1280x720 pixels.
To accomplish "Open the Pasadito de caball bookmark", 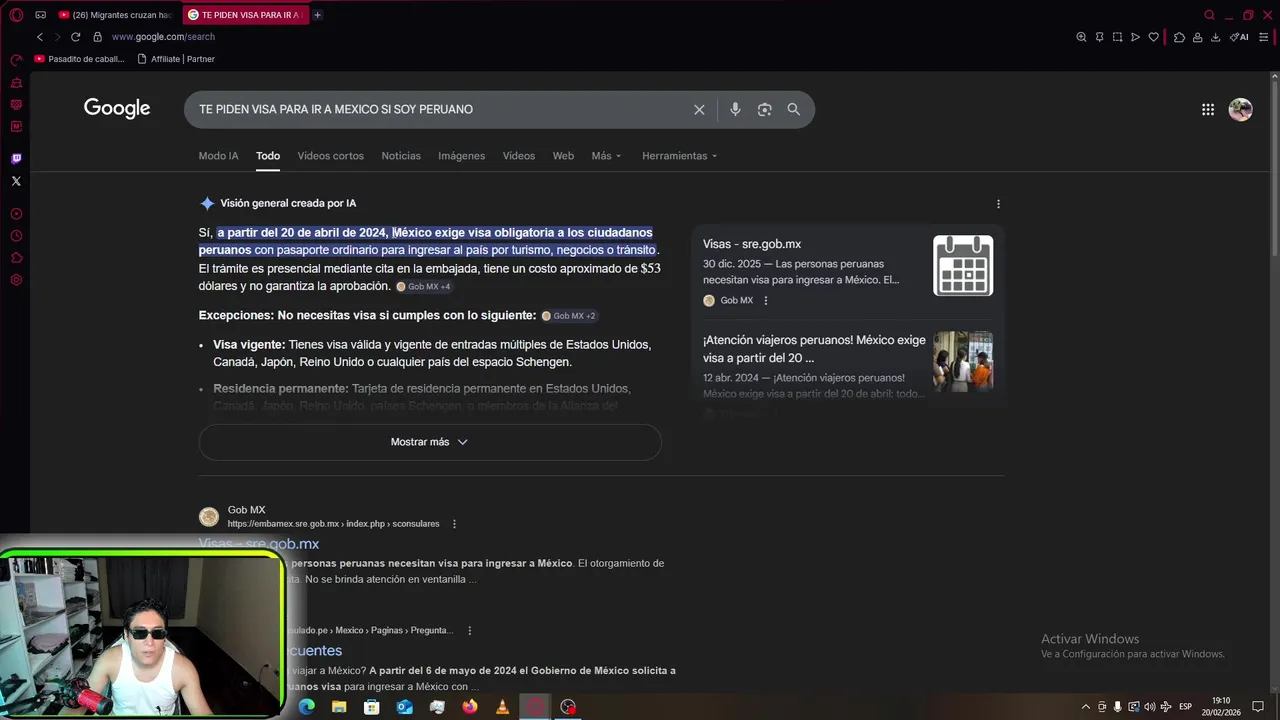I will (x=80, y=59).
